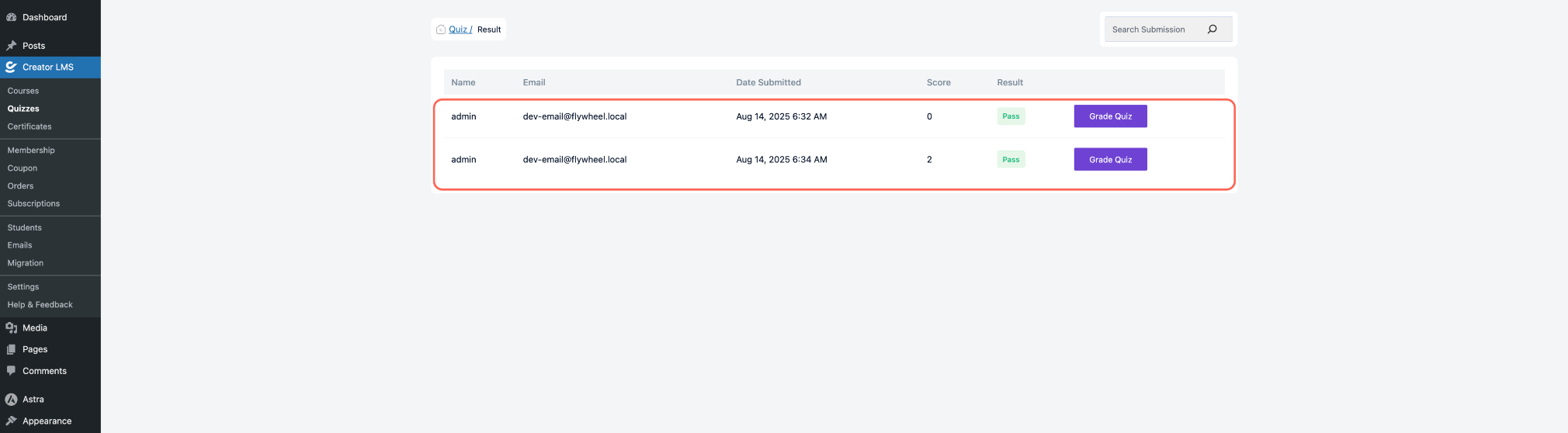Open the Comments menu label
Viewport: 1568px width, 433px height.
coord(44,371)
